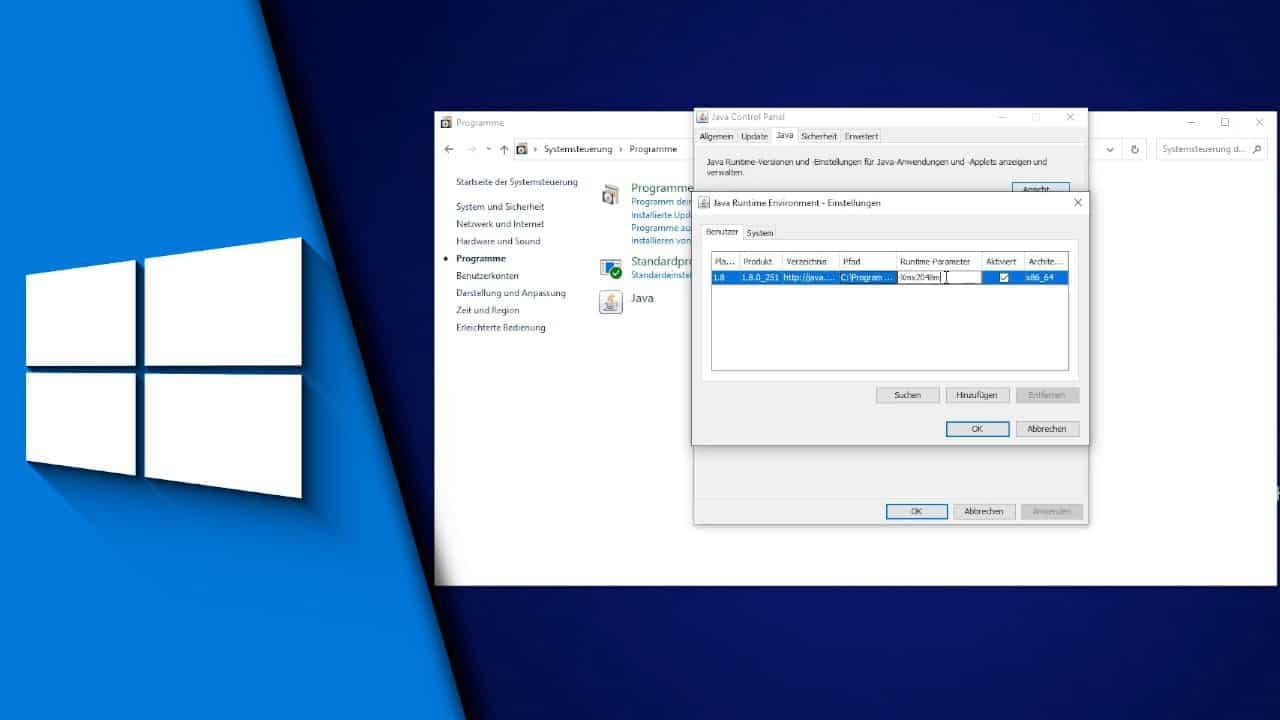Open System und Sicherheit
The image size is (1280, 720).
500,207
